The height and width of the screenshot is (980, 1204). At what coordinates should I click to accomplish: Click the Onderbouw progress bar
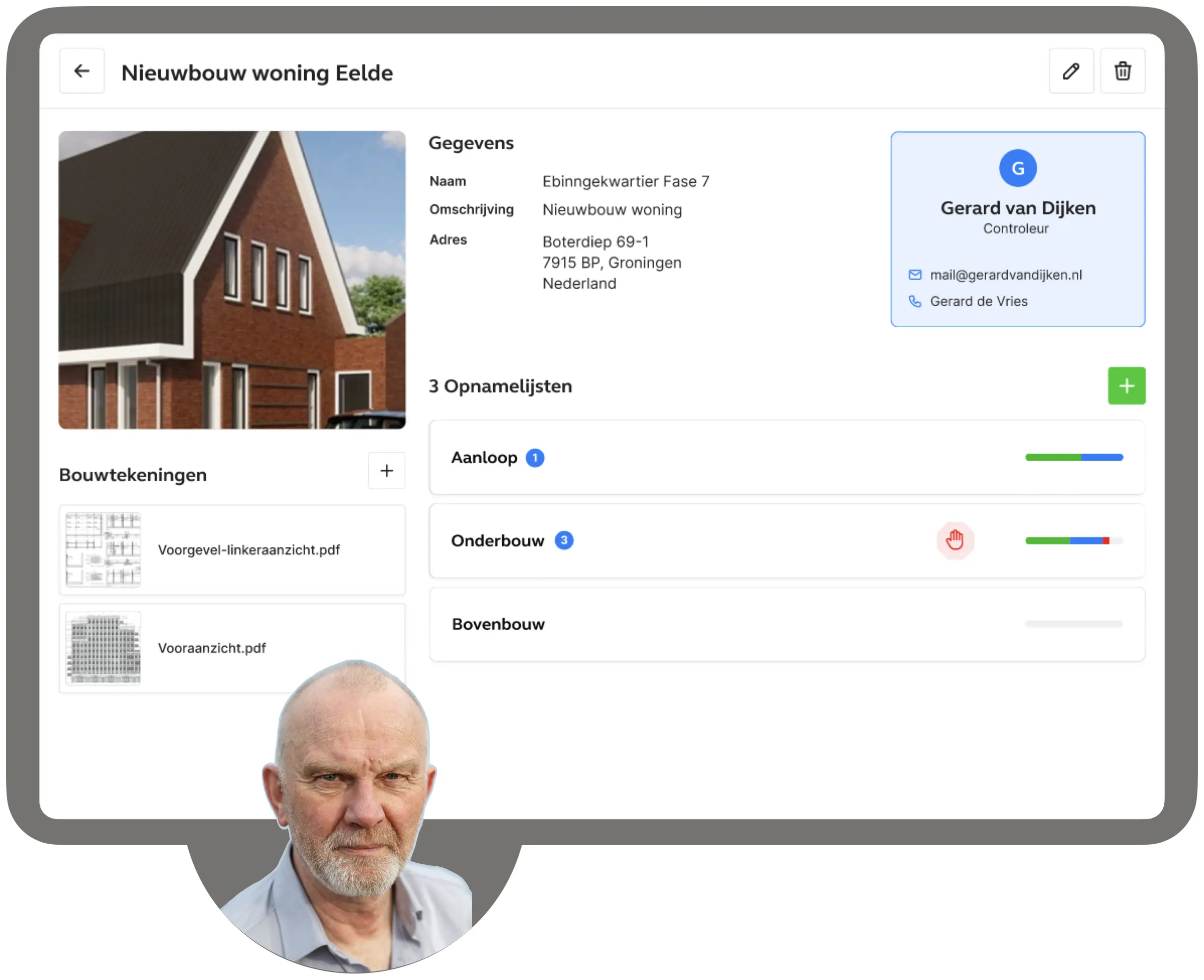[x=1074, y=541]
